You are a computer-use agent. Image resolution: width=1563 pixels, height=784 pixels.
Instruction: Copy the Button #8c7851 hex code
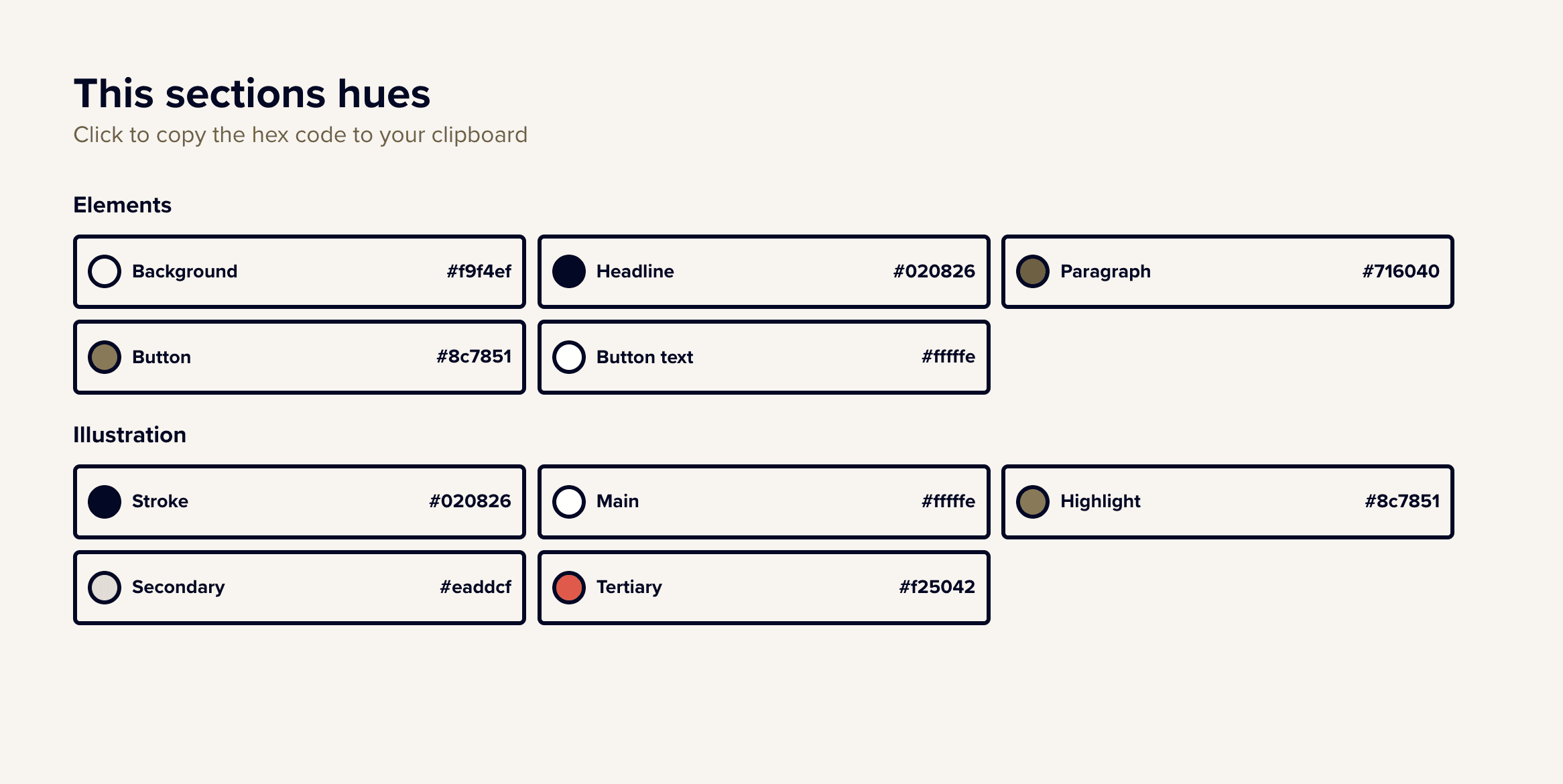(x=474, y=356)
